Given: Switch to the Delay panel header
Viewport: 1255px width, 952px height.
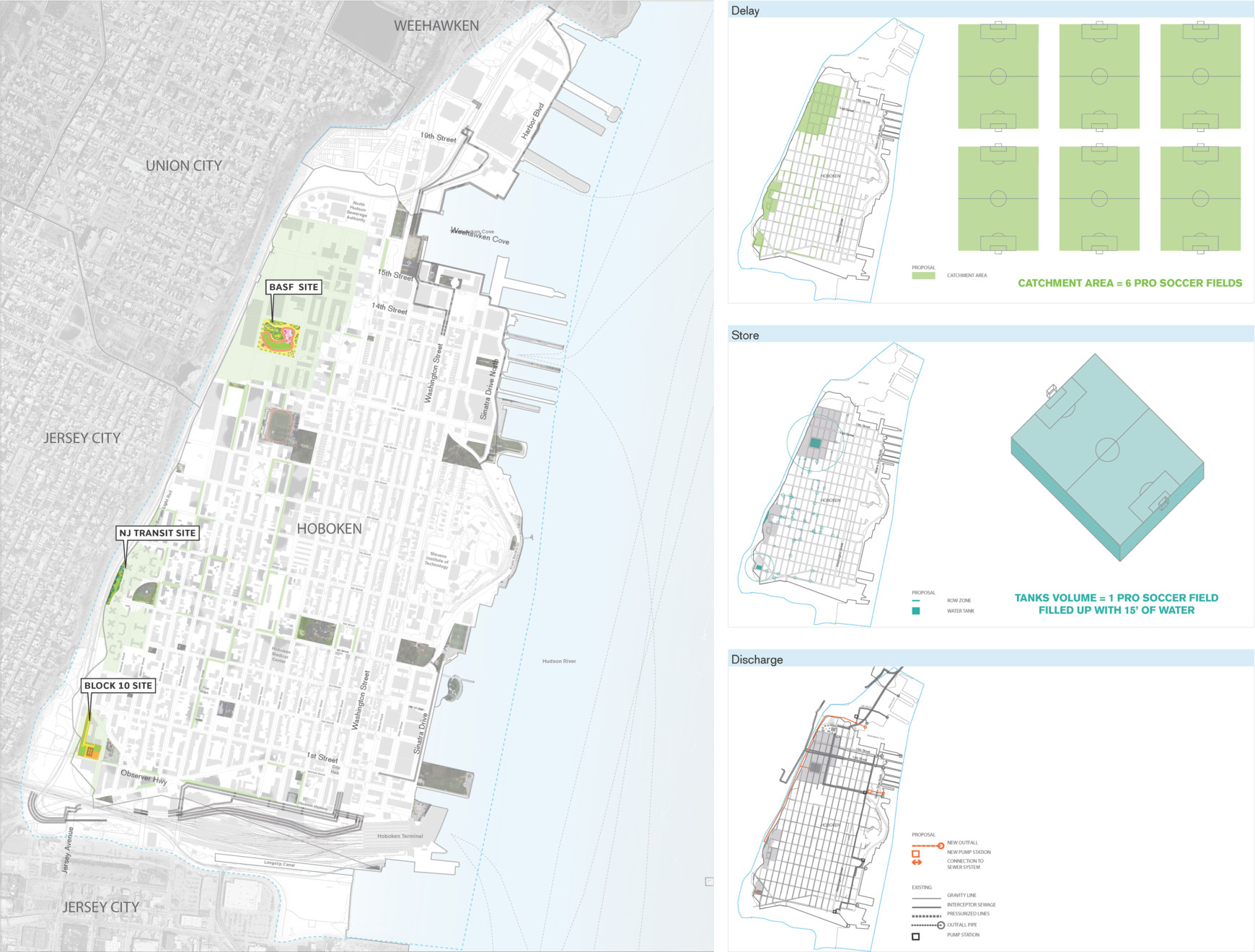Looking at the screenshot, I should (x=744, y=11).
